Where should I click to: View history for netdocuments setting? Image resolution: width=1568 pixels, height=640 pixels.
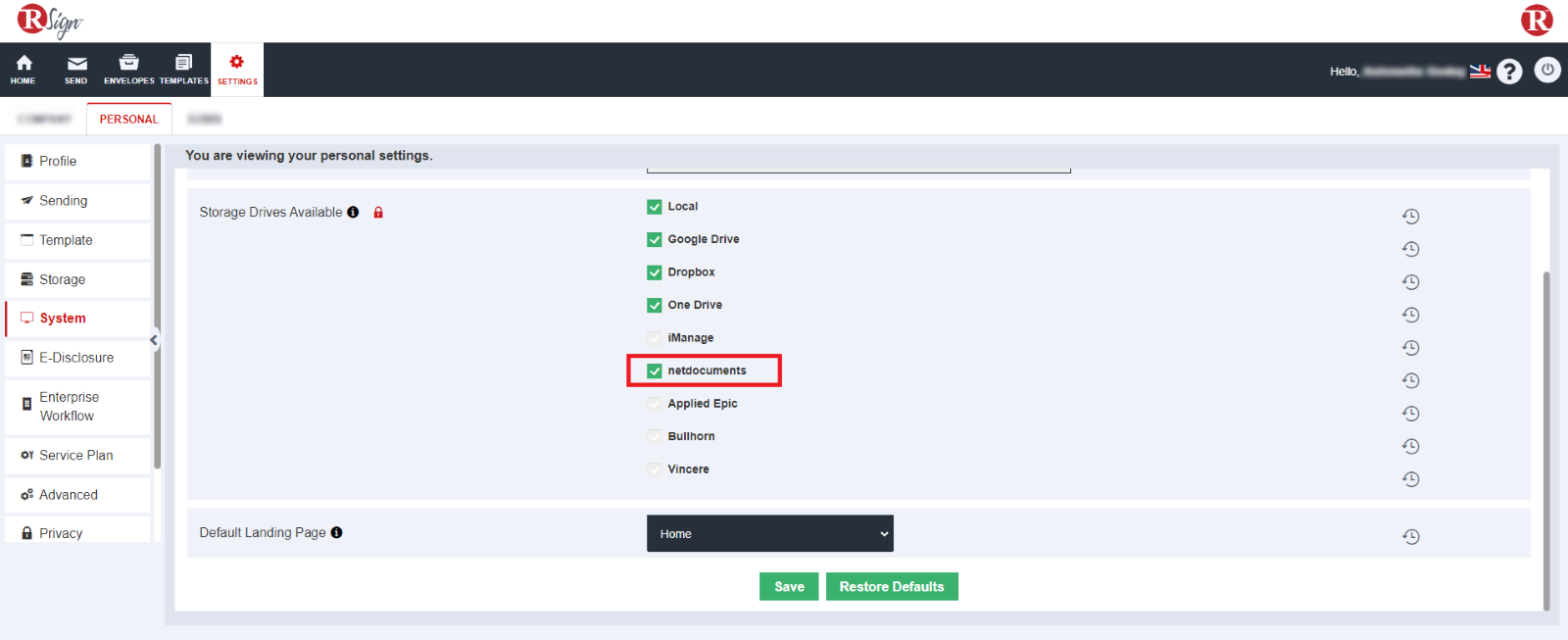(1411, 380)
